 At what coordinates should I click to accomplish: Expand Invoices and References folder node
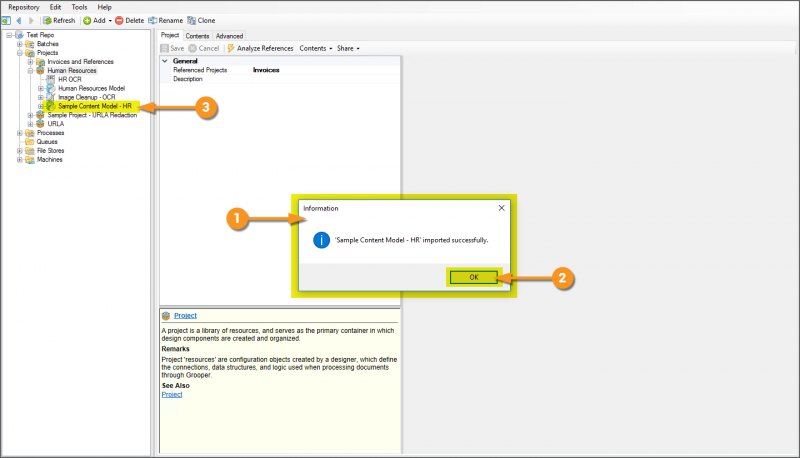(30, 62)
